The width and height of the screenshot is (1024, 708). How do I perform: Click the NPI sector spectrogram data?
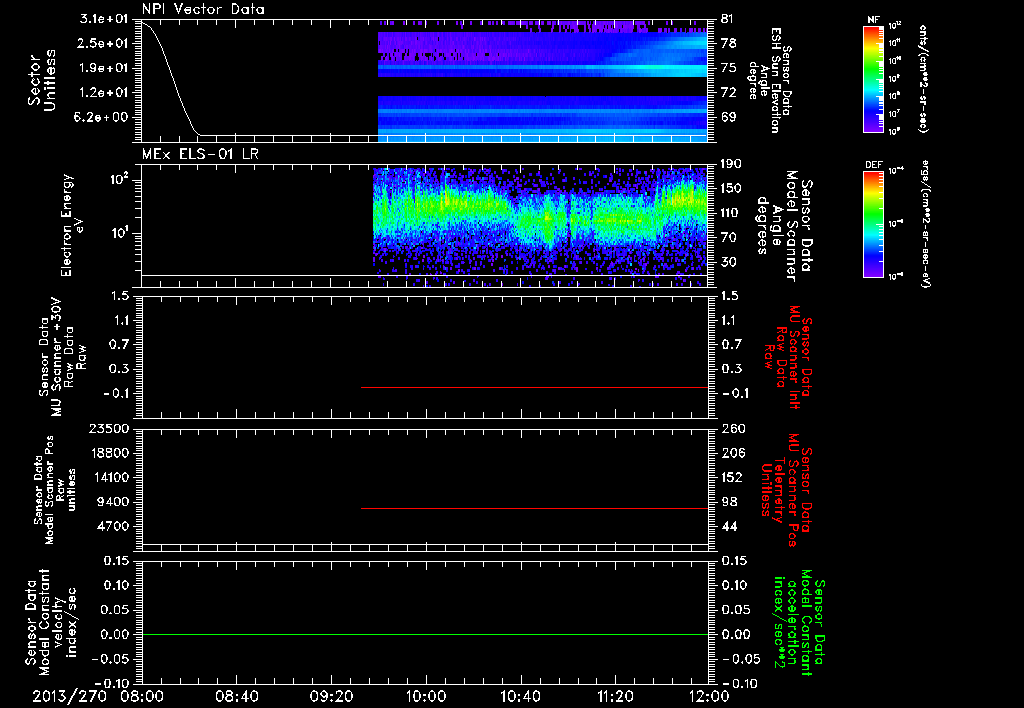543,82
